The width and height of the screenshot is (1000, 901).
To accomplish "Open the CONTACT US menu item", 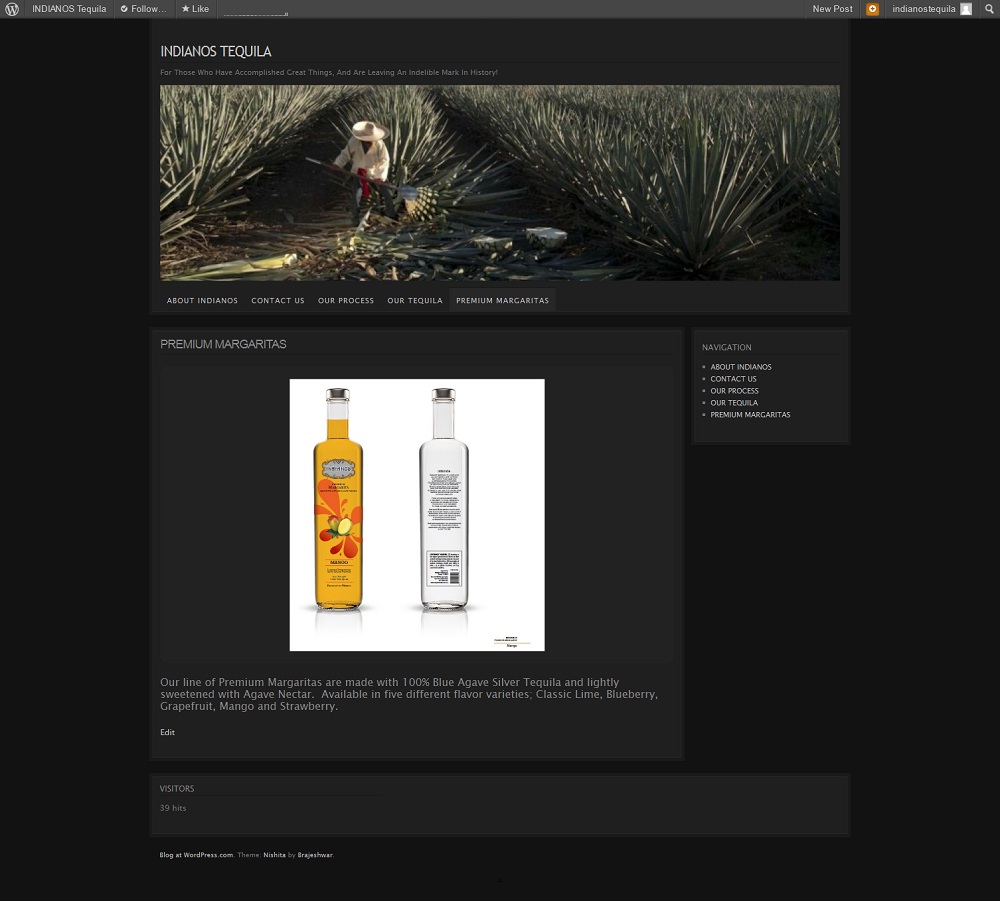I will (x=277, y=300).
